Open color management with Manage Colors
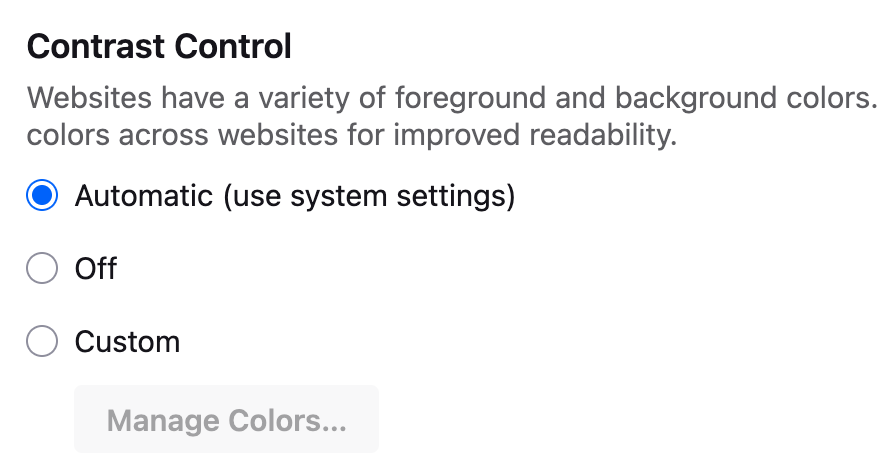The image size is (884, 470). (x=226, y=420)
